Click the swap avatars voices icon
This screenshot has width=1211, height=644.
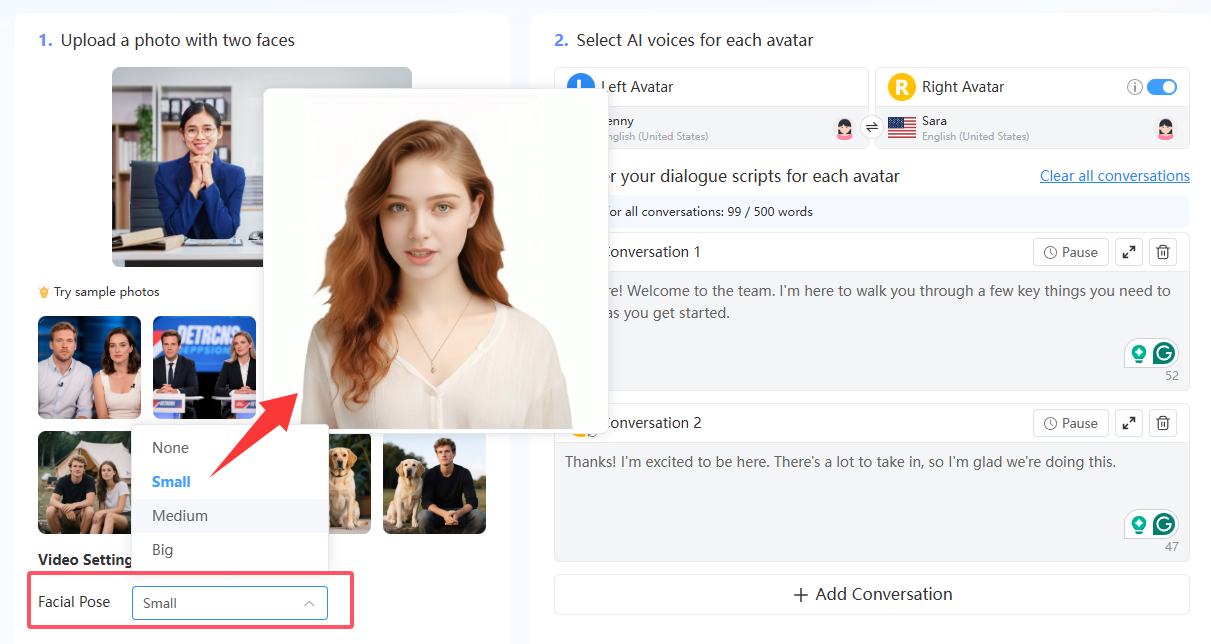[871, 128]
